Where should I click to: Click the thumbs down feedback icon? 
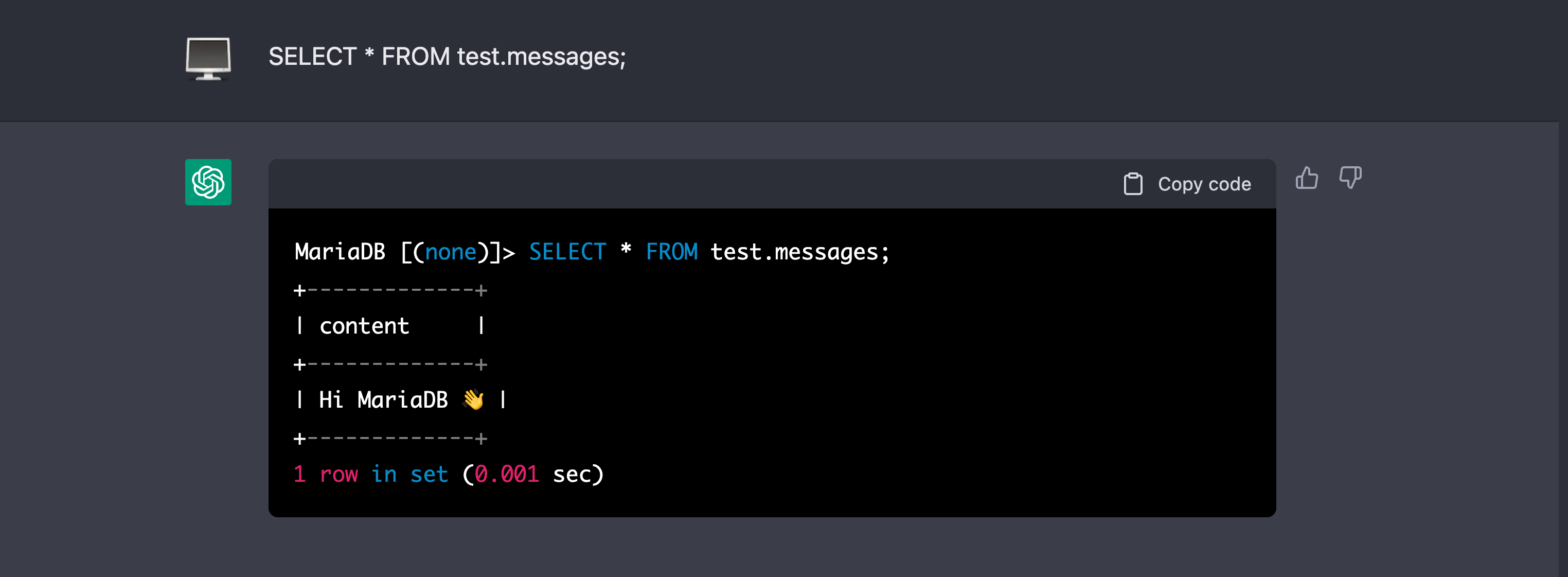[x=1349, y=177]
